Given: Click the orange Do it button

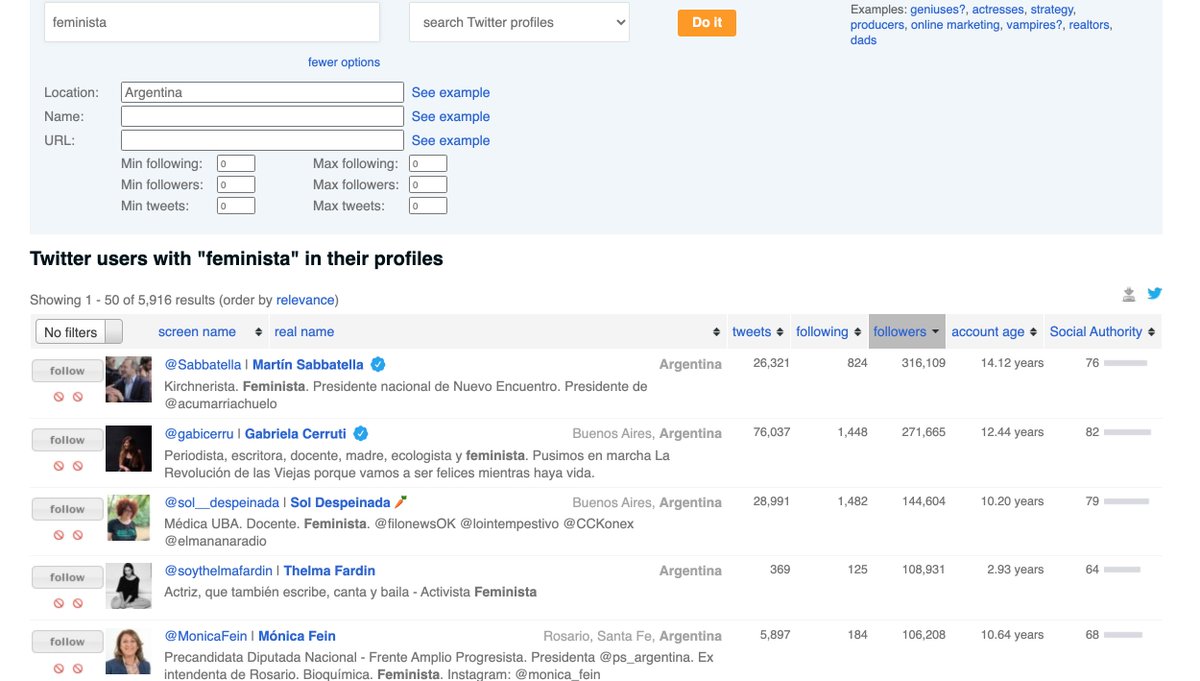Looking at the screenshot, I should (707, 22).
